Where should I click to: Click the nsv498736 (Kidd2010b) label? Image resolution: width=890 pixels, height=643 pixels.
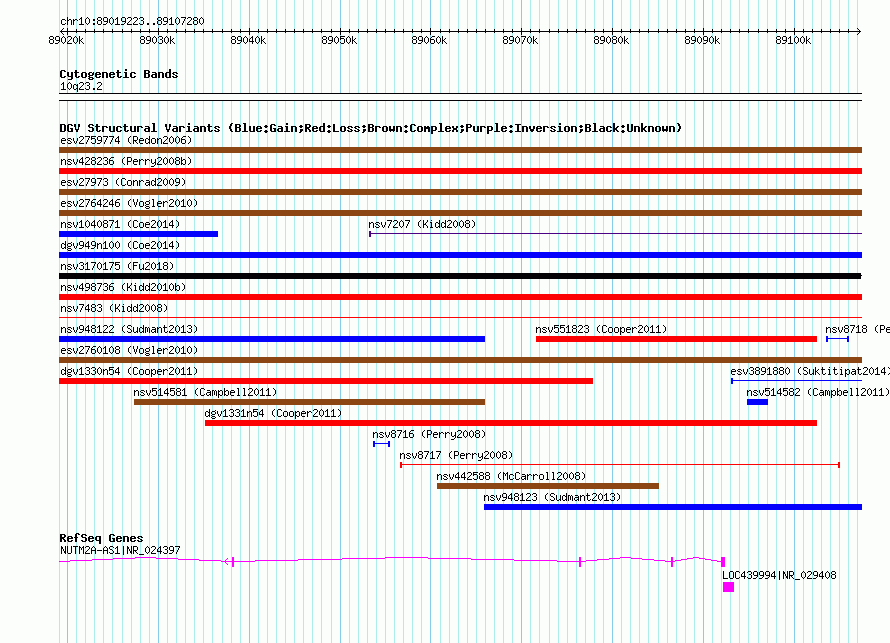(123, 287)
